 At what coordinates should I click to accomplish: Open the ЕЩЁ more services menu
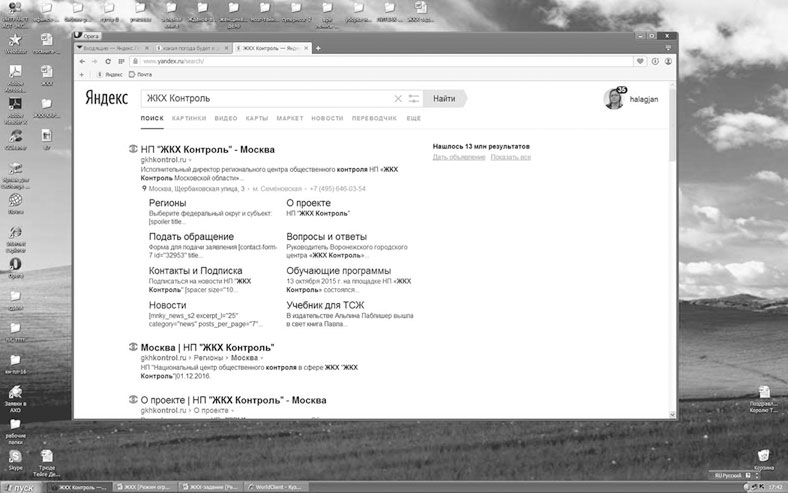(414, 118)
